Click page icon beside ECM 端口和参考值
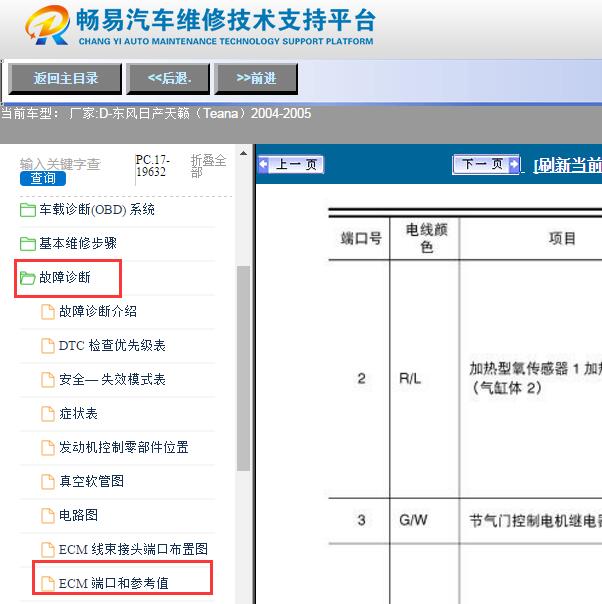 tap(48, 584)
